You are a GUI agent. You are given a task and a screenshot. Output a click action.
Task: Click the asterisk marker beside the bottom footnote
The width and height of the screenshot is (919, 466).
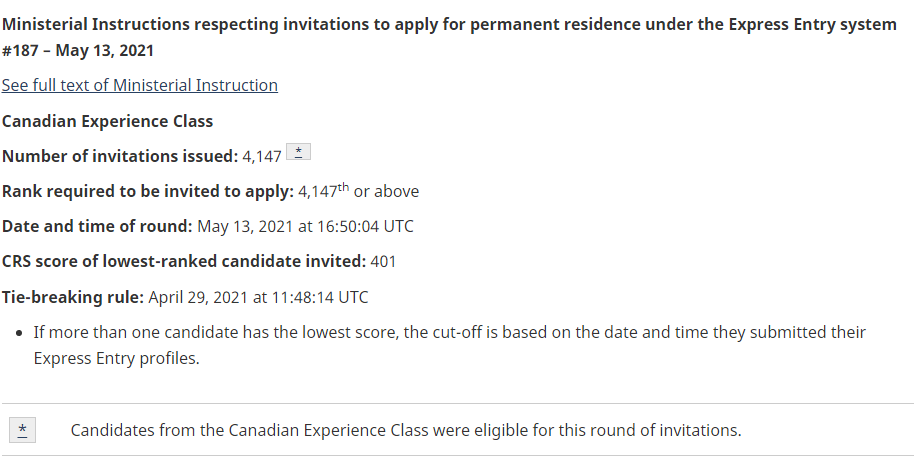click(x=22, y=430)
